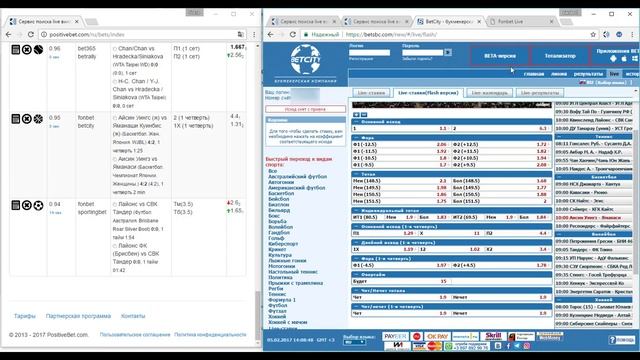Image resolution: width=640 pixels, height=360 pixels.
Task: Click the Instagram icon in the BetCity footer
Action: click(x=527, y=346)
